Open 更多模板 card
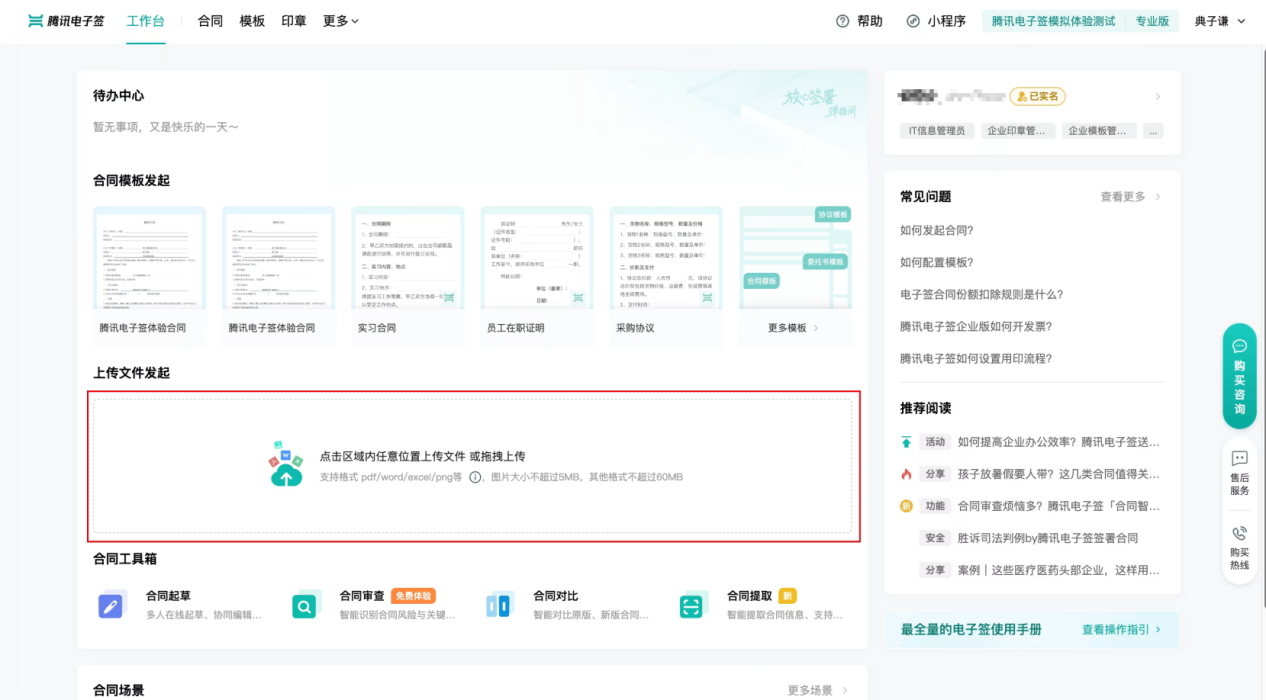The height and width of the screenshot is (700, 1266). pyautogui.click(x=795, y=276)
